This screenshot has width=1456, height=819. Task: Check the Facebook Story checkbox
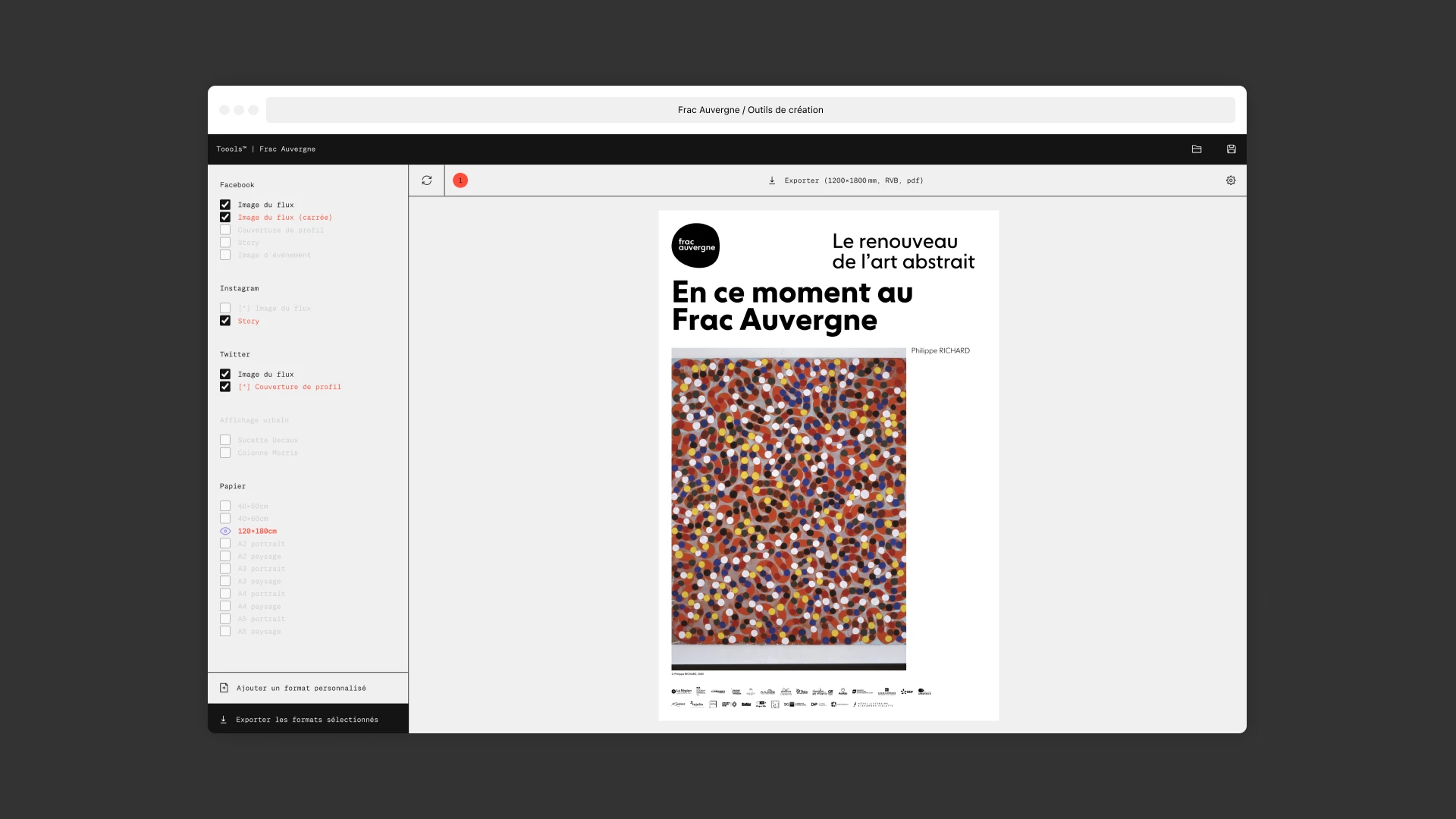pyautogui.click(x=225, y=243)
